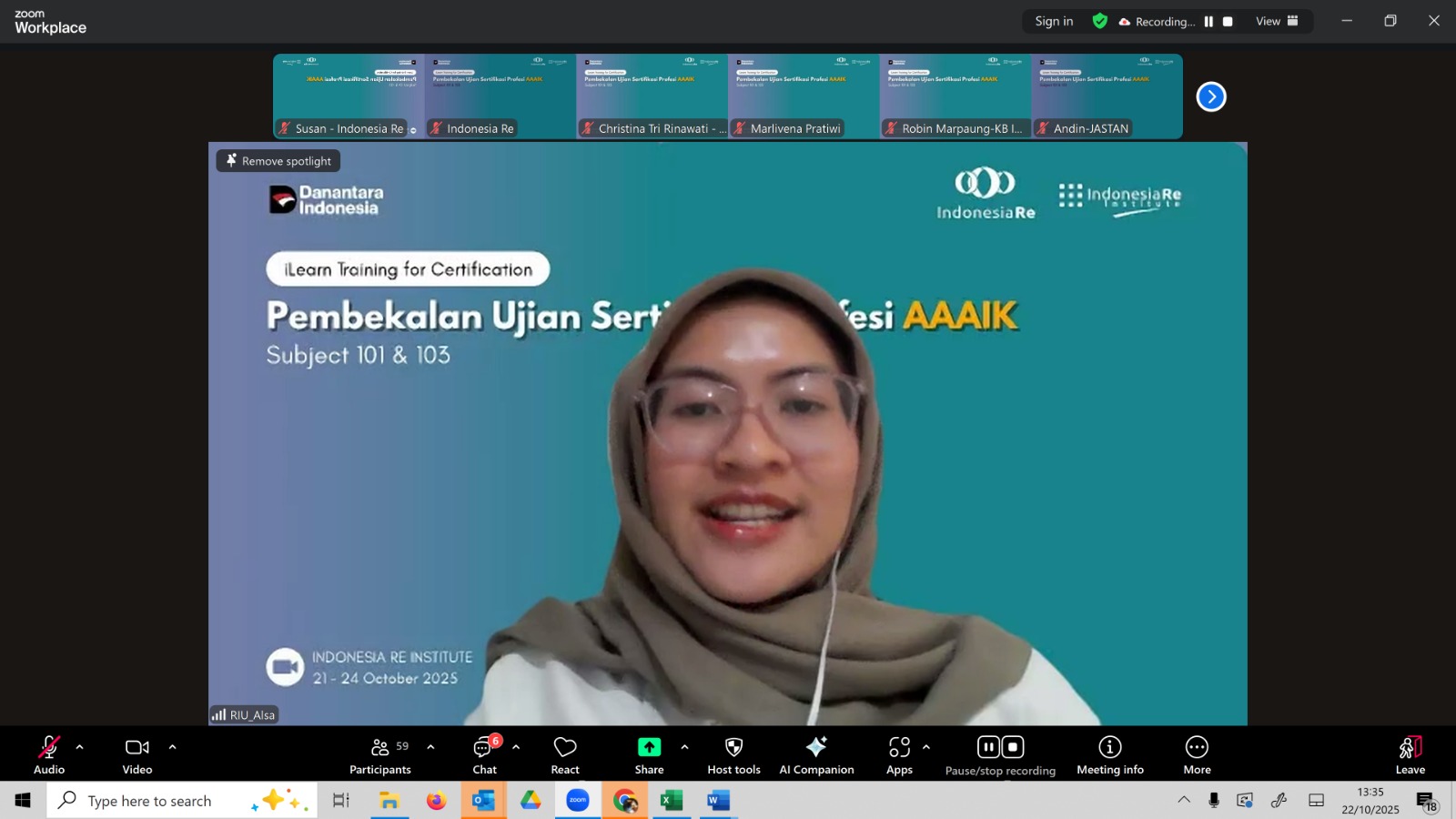Open Excel from the Windows taskbar

tap(672, 801)
